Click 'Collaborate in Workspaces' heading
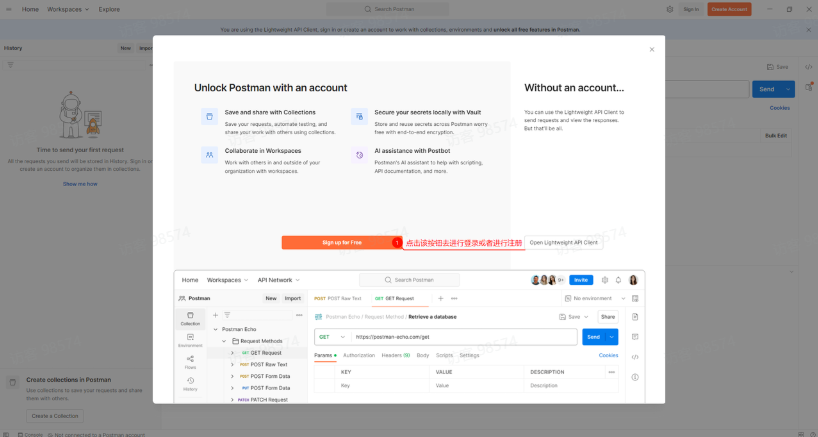 (263, 151)
